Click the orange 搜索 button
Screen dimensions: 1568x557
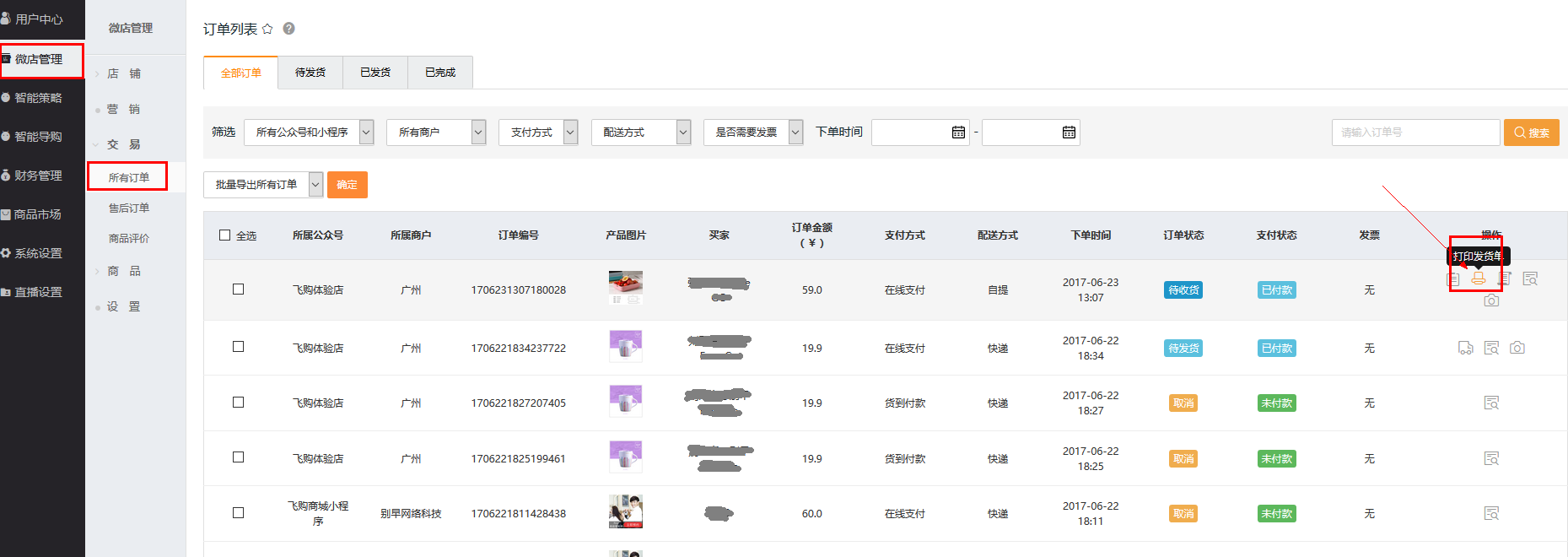point(1531,132)
